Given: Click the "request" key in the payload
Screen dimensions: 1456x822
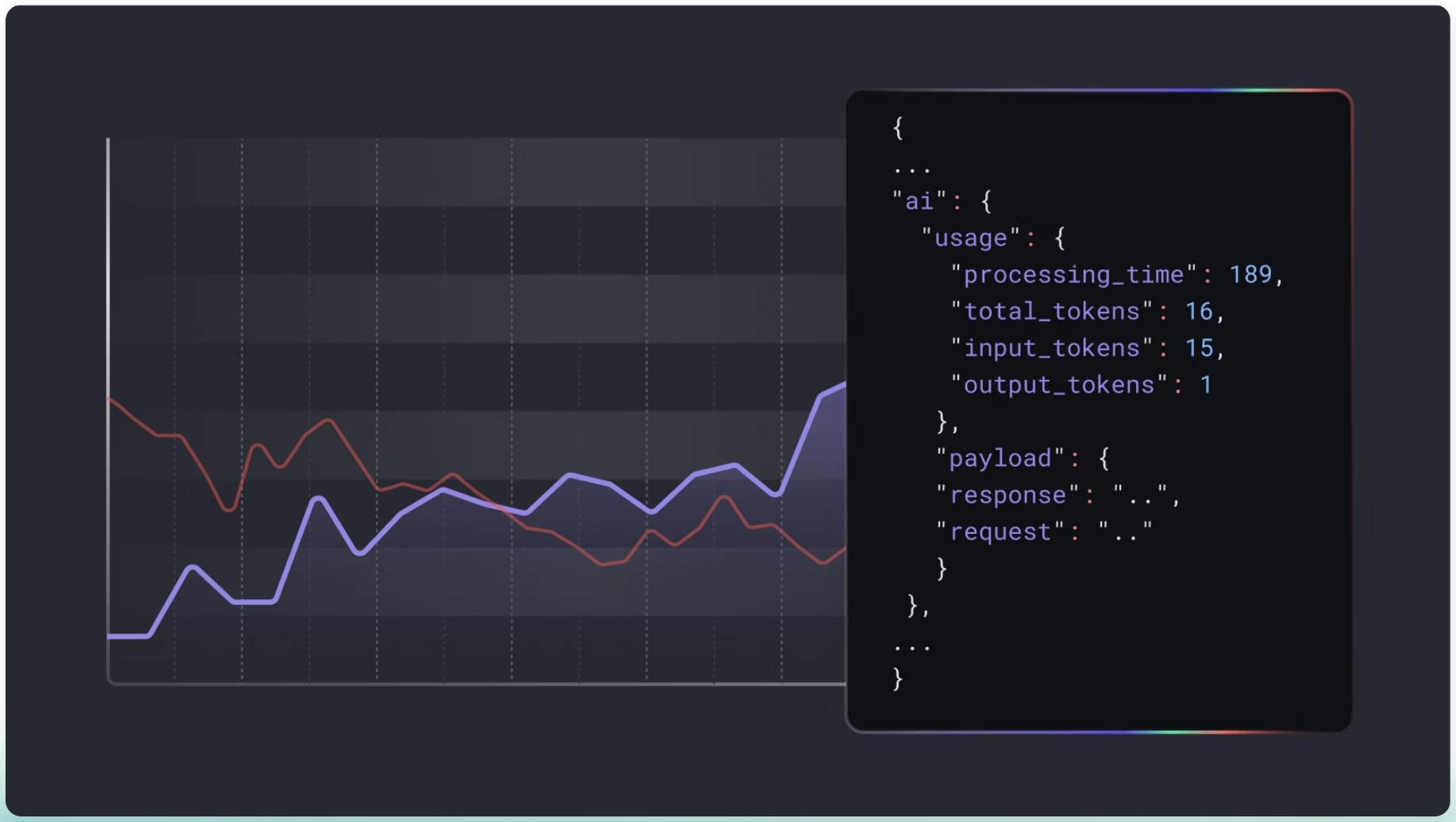Looking at the screenshot, I should (x=1000, y=532).
